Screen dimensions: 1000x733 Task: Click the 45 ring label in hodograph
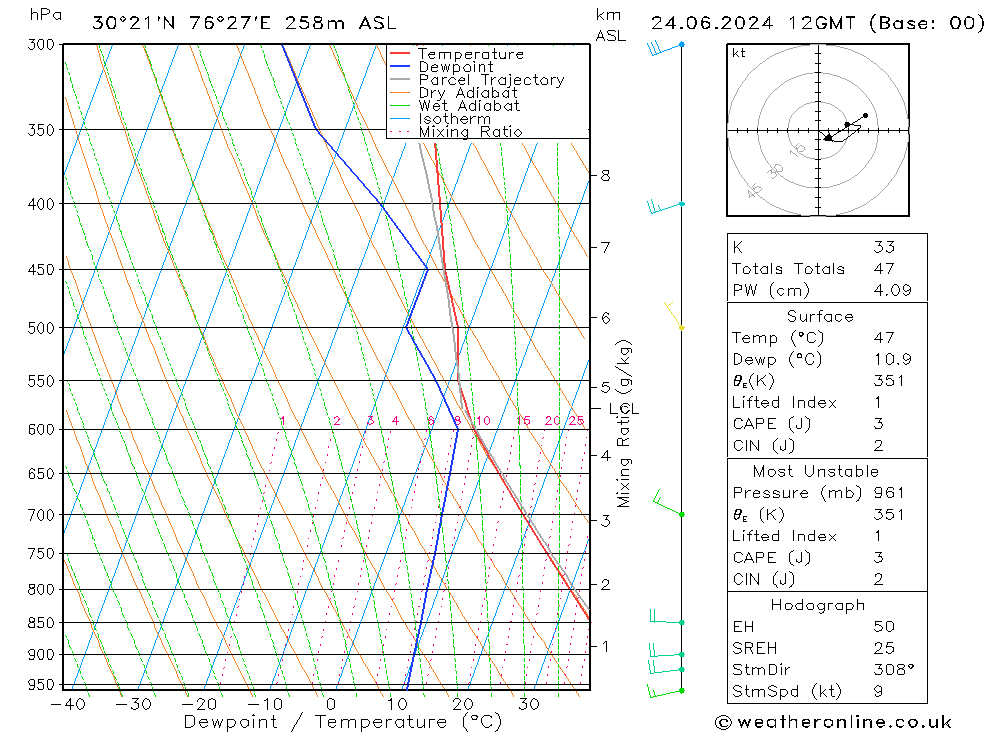pos(754,190)
